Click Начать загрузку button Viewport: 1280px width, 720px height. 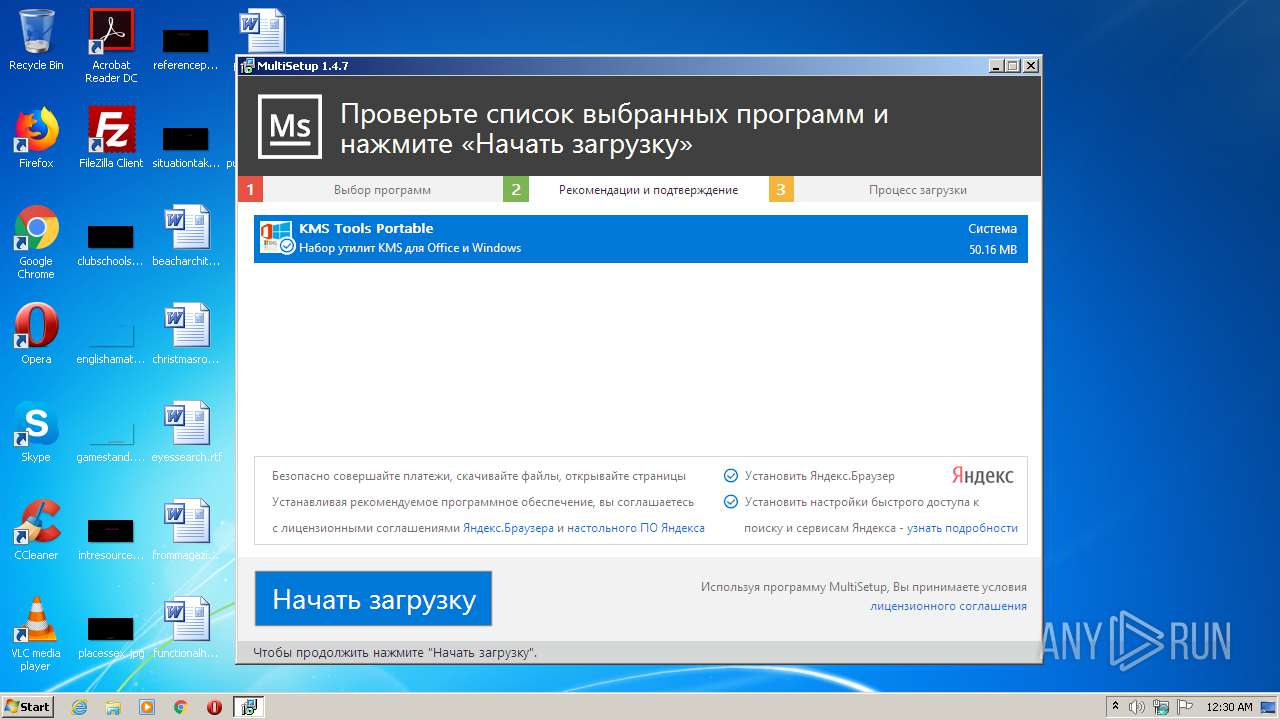[x=373, y=599]
